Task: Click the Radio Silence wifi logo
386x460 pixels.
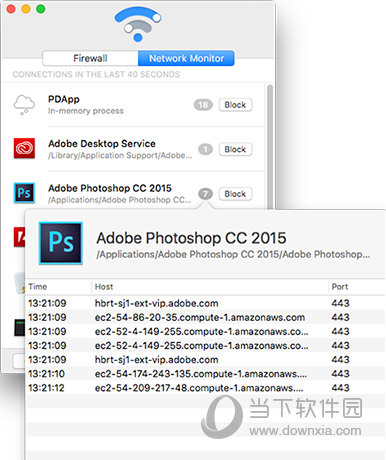Action: pos(138,24)
